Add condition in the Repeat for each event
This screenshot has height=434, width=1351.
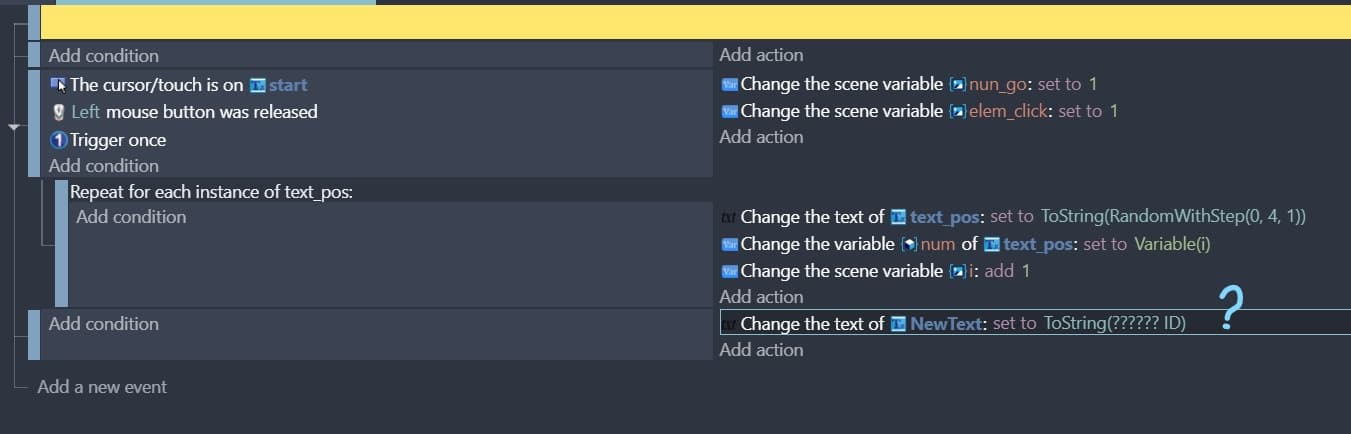[131, 217]
